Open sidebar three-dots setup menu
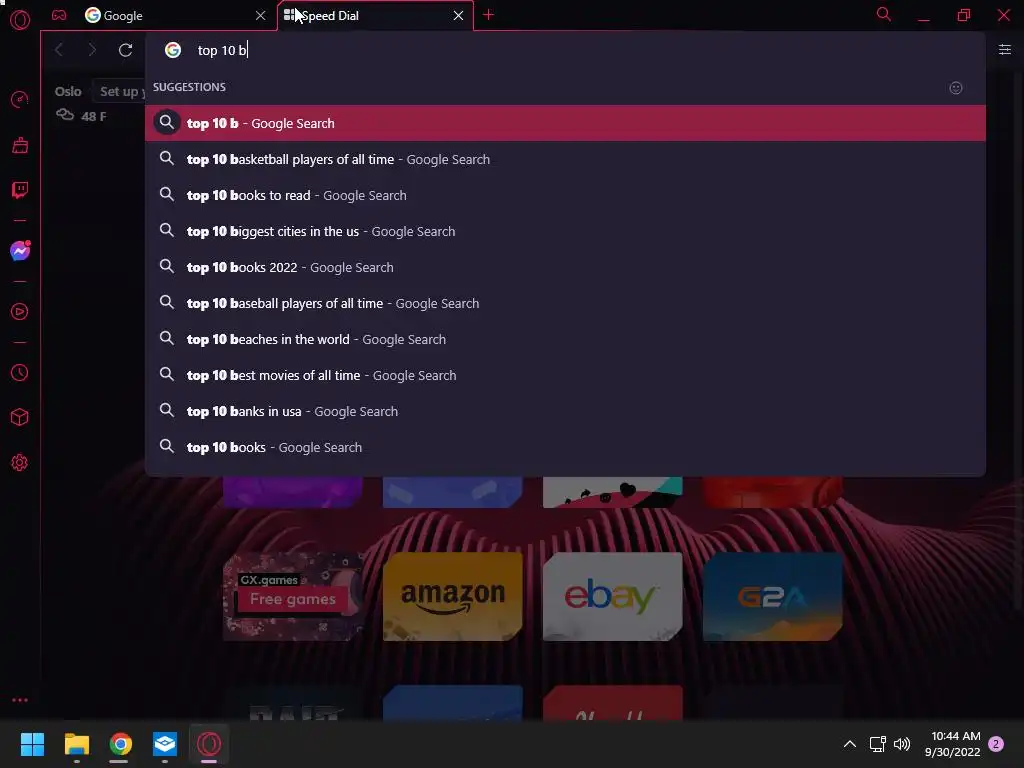This screenshot has height=768, width=1024. 20,700
